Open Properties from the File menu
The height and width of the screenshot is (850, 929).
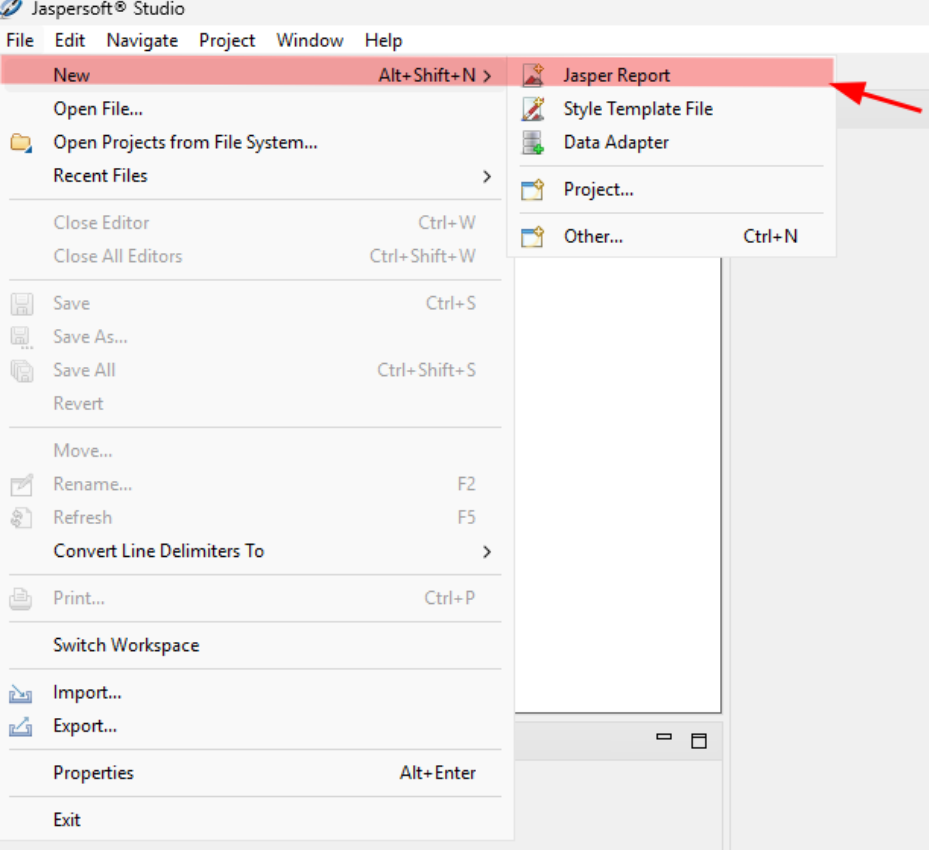[x=93, y=773]
